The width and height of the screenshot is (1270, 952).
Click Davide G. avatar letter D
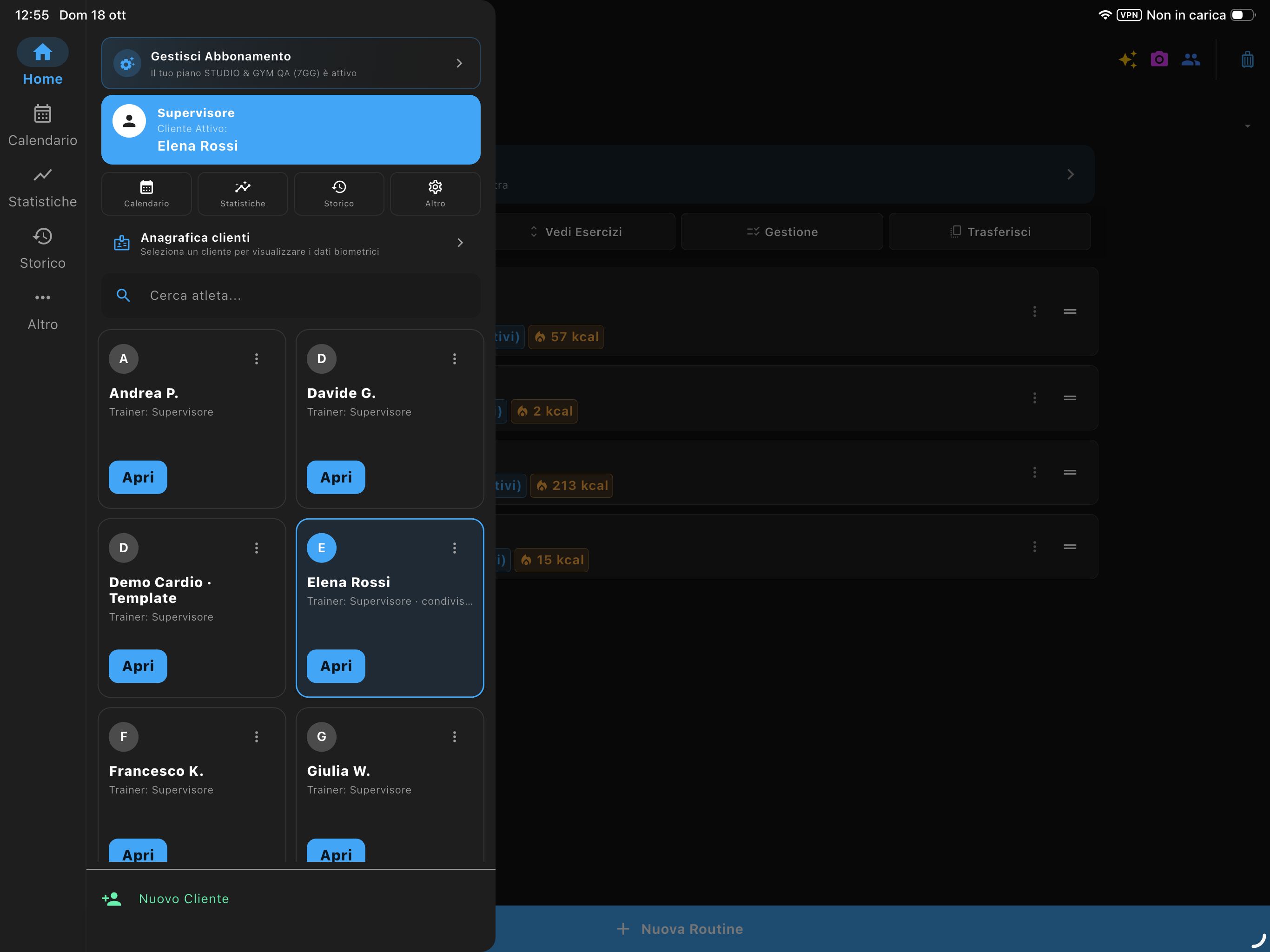[x=322, y=359]
